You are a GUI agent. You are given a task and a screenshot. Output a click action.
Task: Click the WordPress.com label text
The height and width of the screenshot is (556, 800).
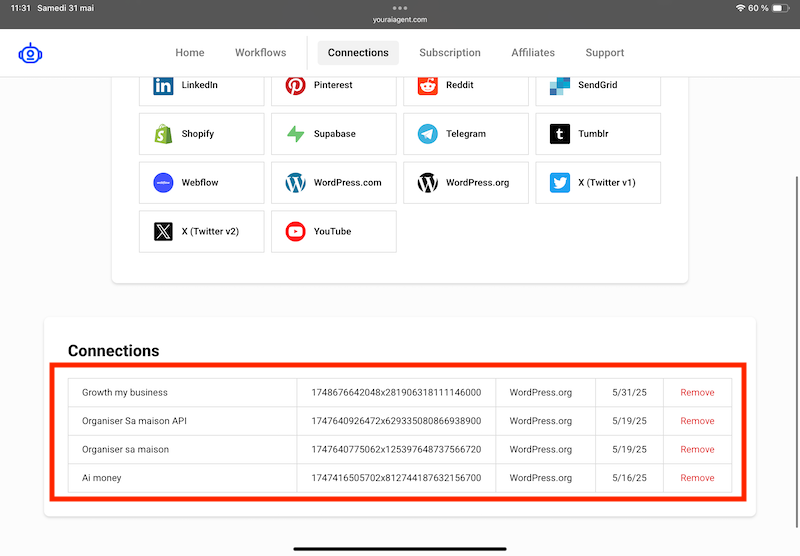[347, 183]
